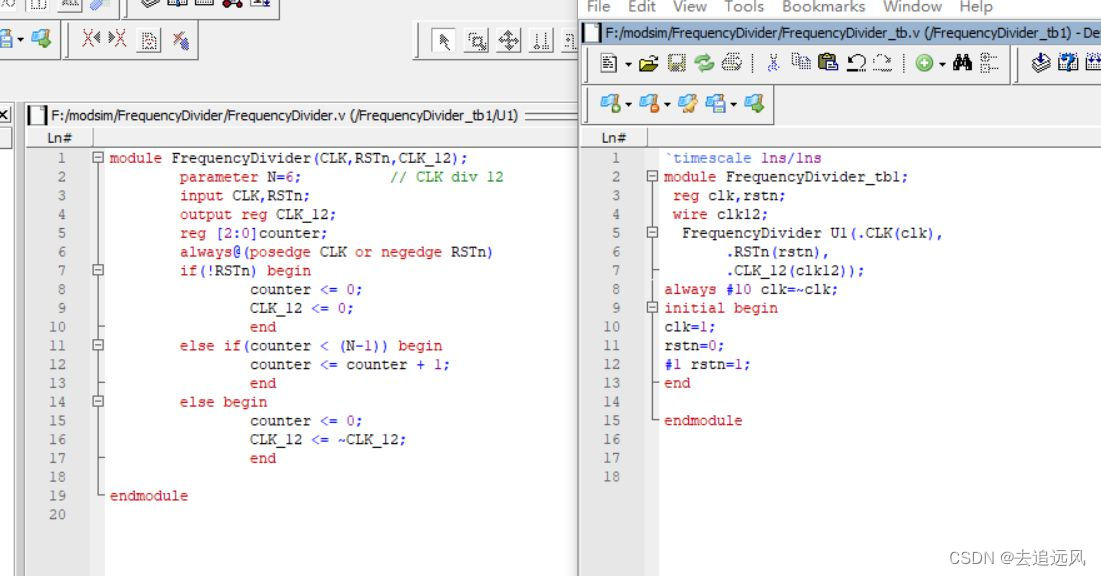
Task: Click '// CLK div 12' comment text
Action: pos(447,177)
